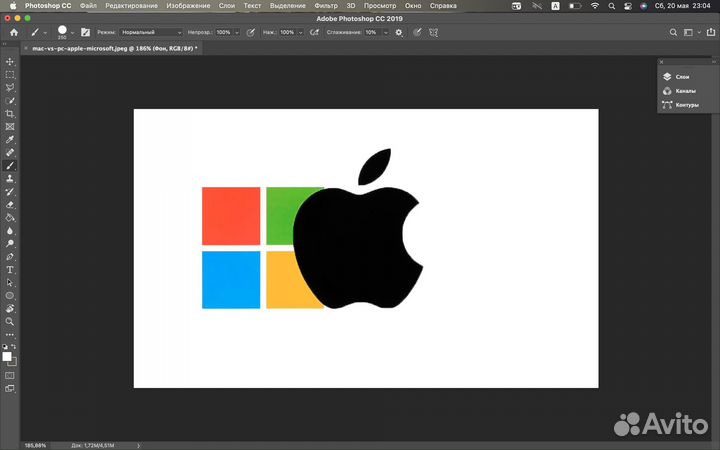Set the background color swatch

tap(13, 362)
